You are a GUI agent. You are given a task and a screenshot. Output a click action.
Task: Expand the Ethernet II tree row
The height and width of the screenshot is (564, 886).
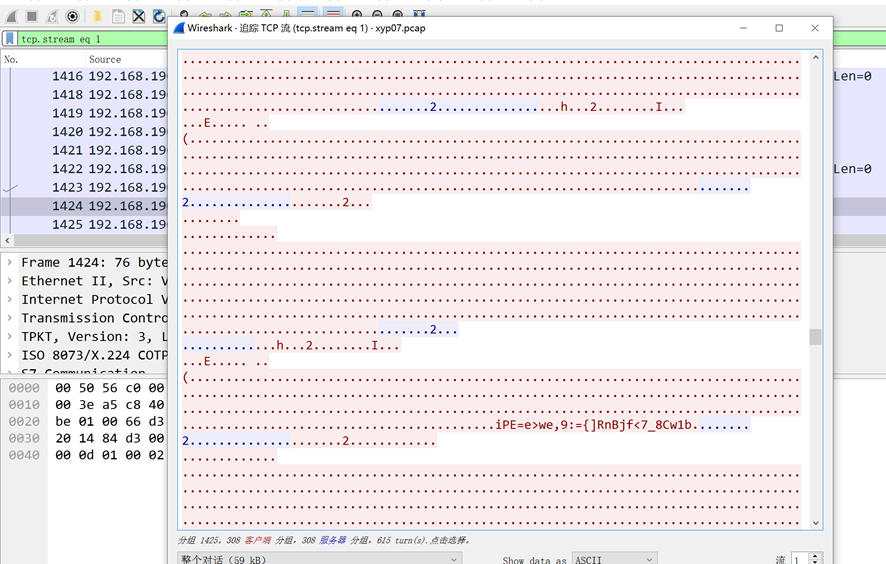[10, 281]
